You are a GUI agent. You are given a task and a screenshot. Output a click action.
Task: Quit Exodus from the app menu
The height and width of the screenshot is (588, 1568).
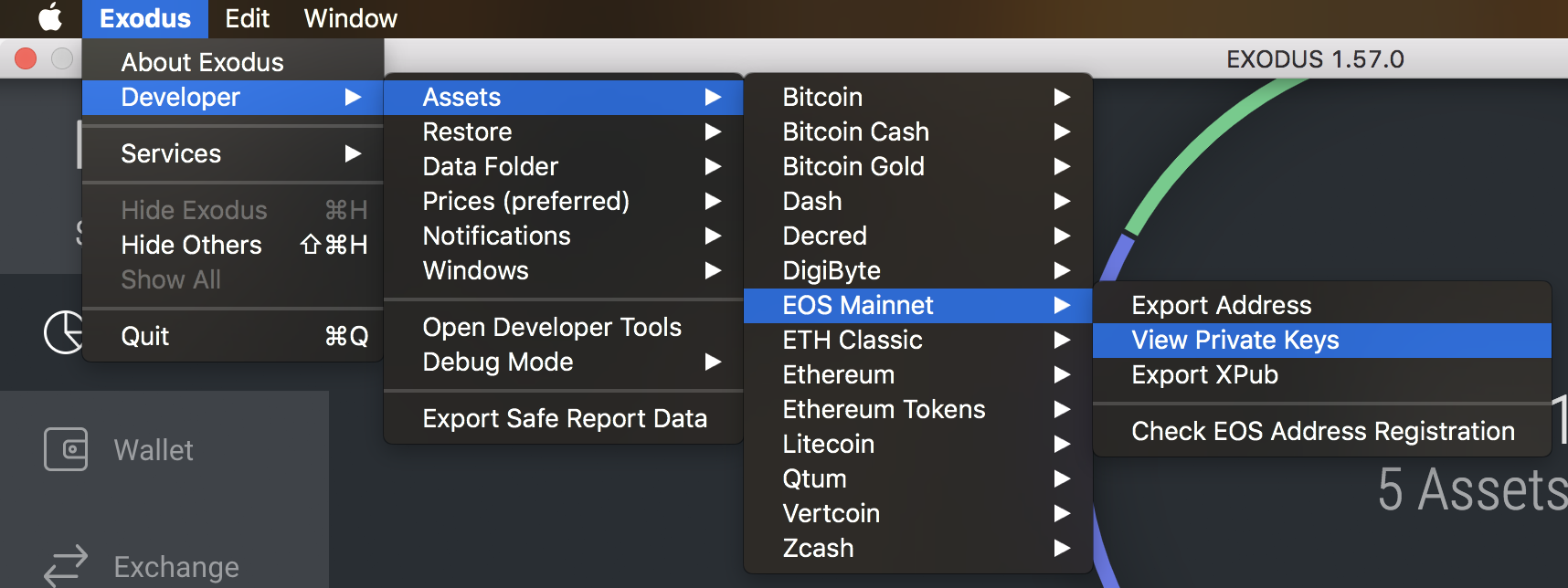(x=146, y=336)
